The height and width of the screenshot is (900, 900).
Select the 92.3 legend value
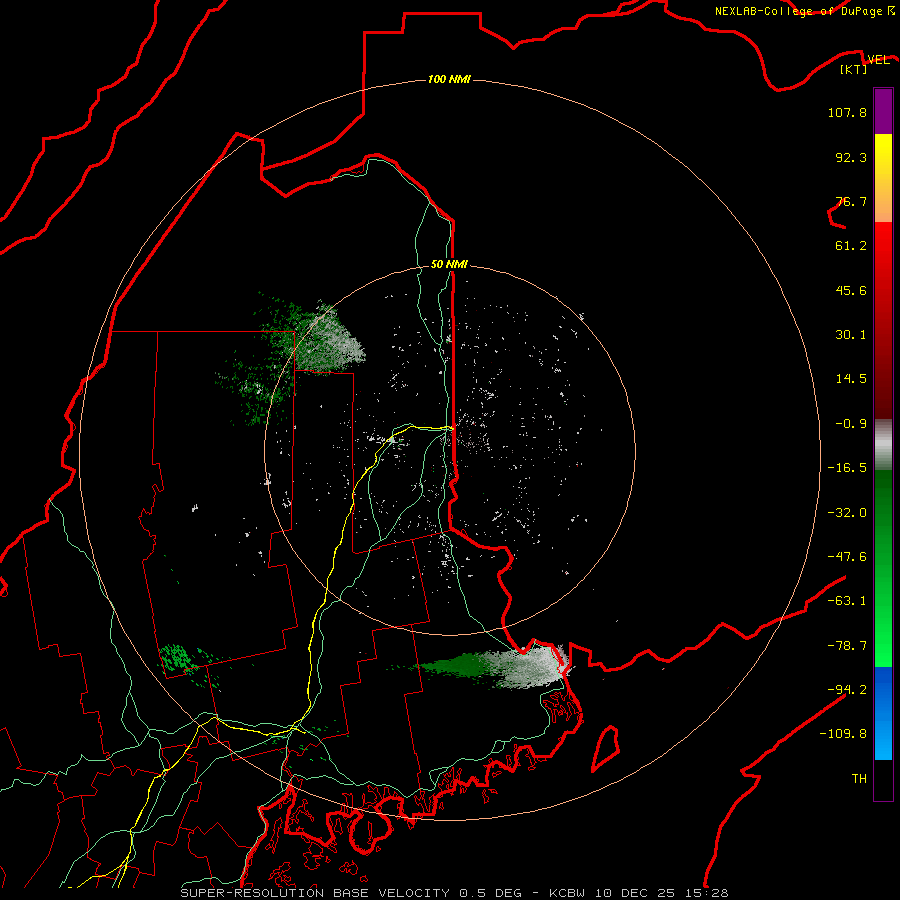(x=851, y=157)
